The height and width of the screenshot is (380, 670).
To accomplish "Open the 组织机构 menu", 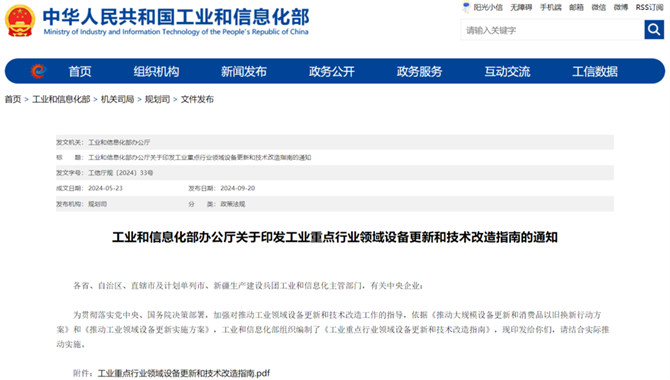I will (x=156, y=71).
